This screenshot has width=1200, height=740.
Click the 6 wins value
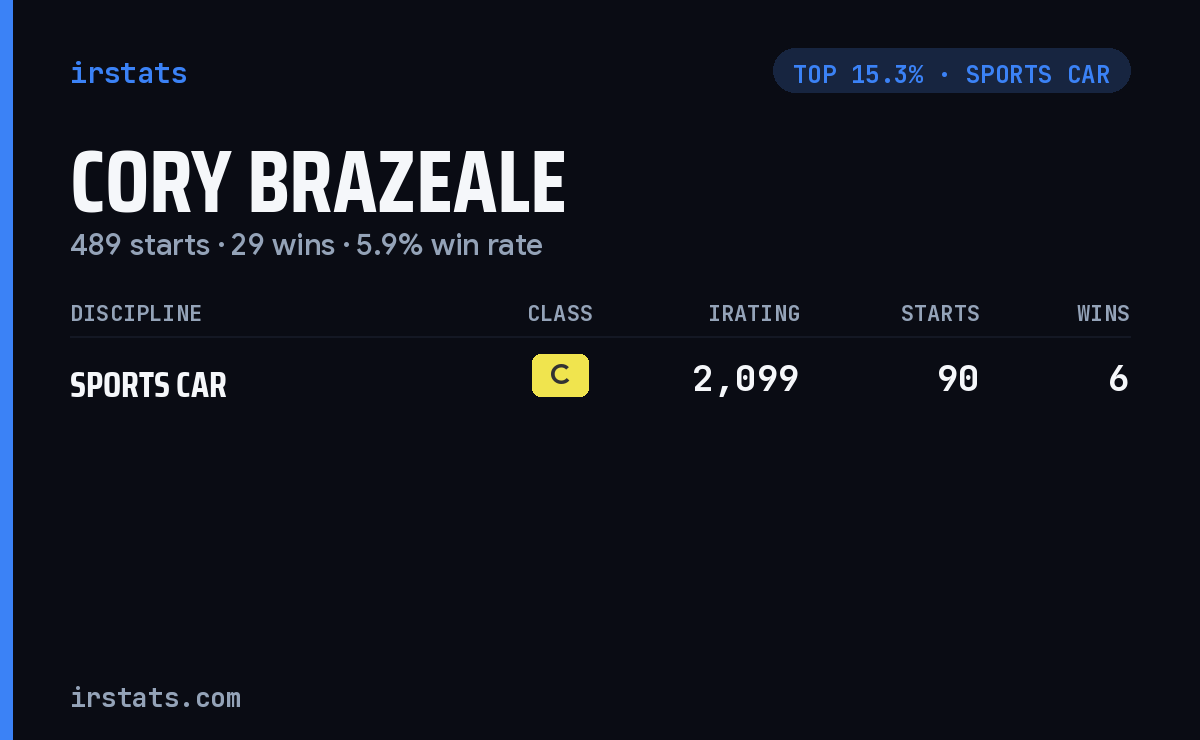pyautogui.click(x=1119, y=379)
